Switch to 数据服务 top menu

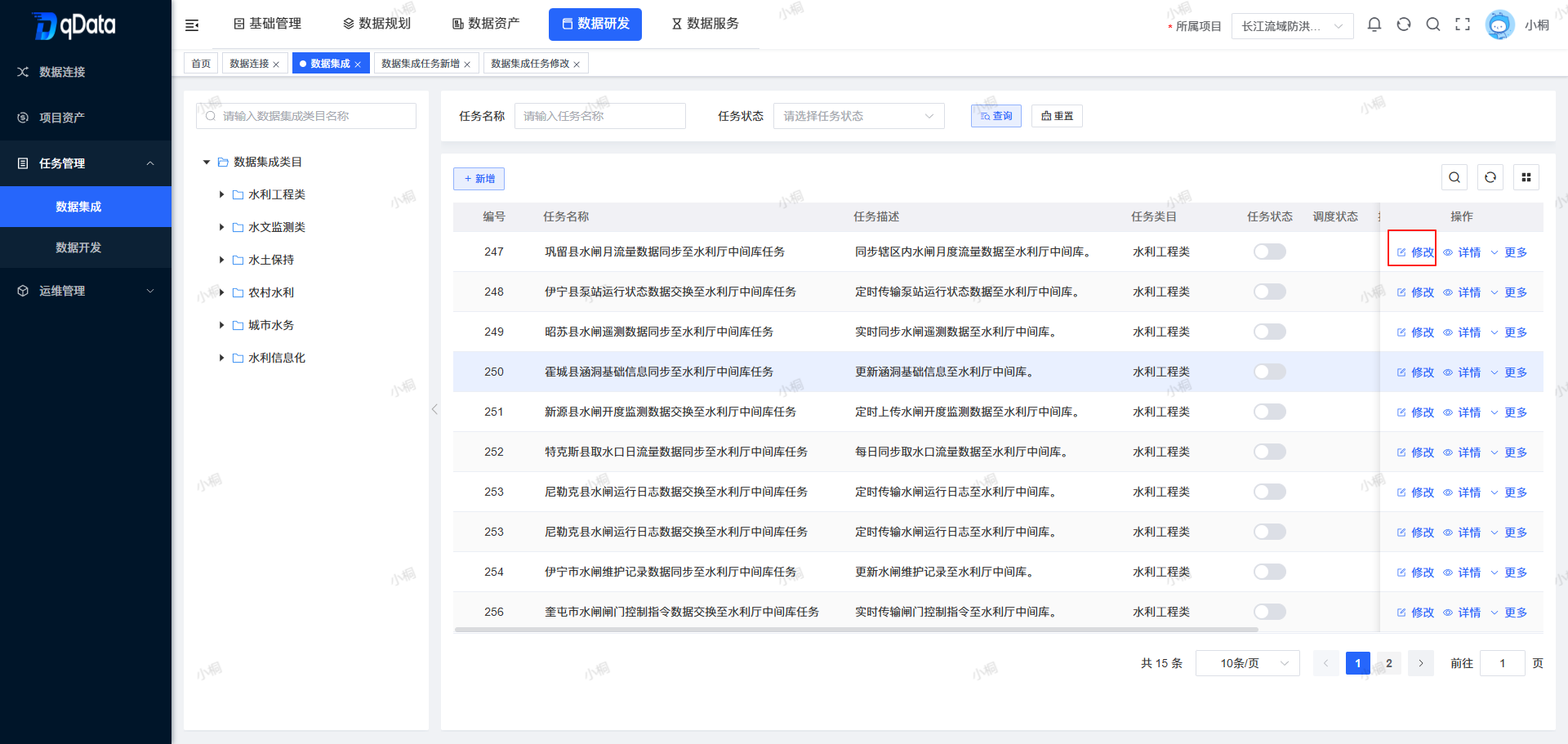pos(705,24)
